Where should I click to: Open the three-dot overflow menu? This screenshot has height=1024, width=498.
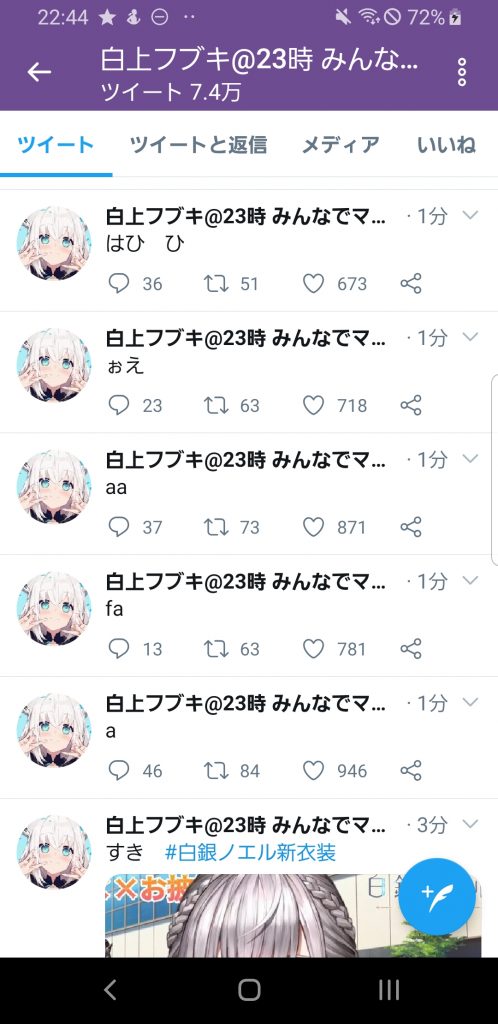pyautogui.click(x=462, y=72)
